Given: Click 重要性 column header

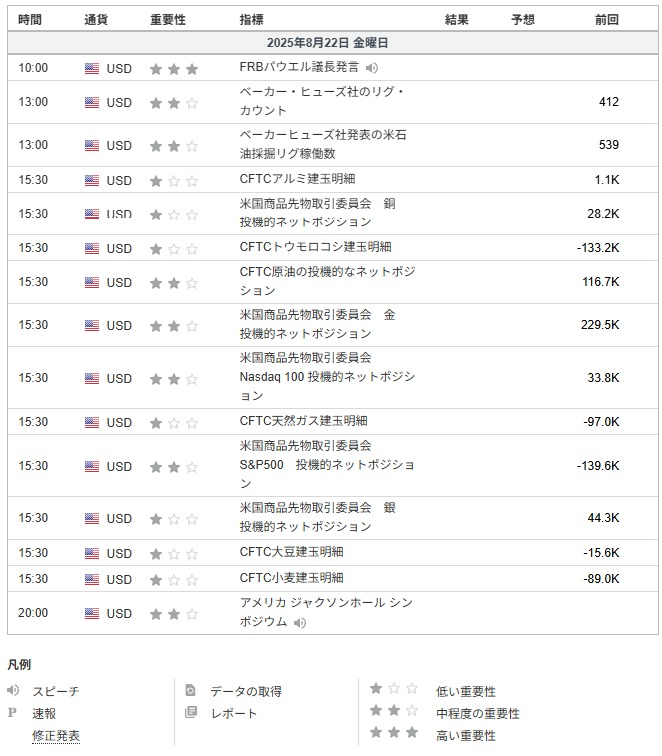Looking at the screenshot, I should [167, 19].
